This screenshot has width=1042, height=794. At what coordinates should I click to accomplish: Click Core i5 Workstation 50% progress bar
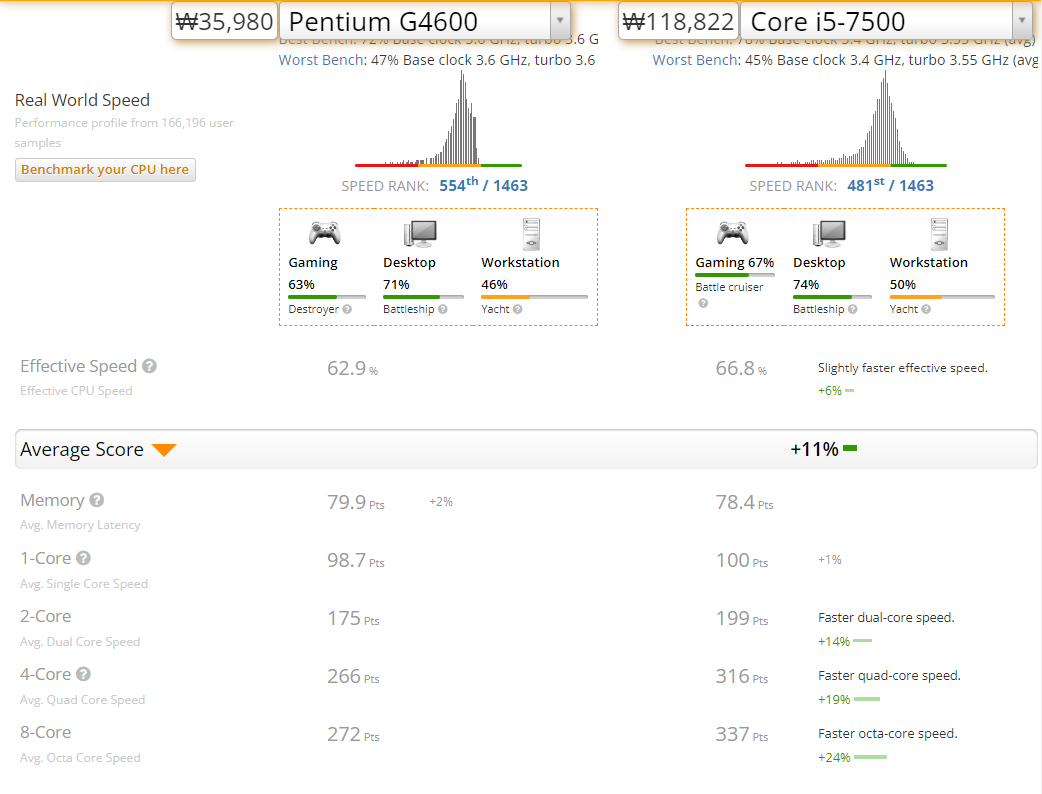coord(942,296)
